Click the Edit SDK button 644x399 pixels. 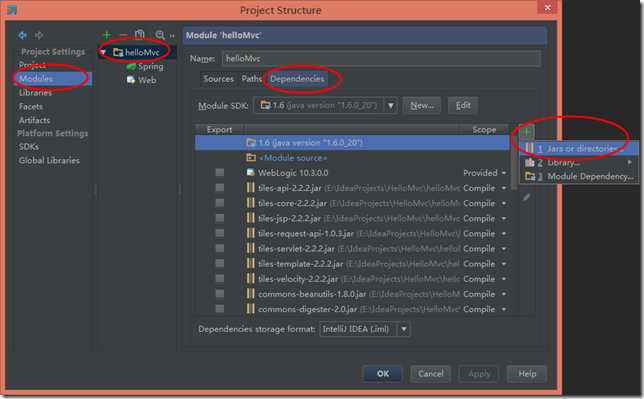pyautogui.click(x=463, y=106)
